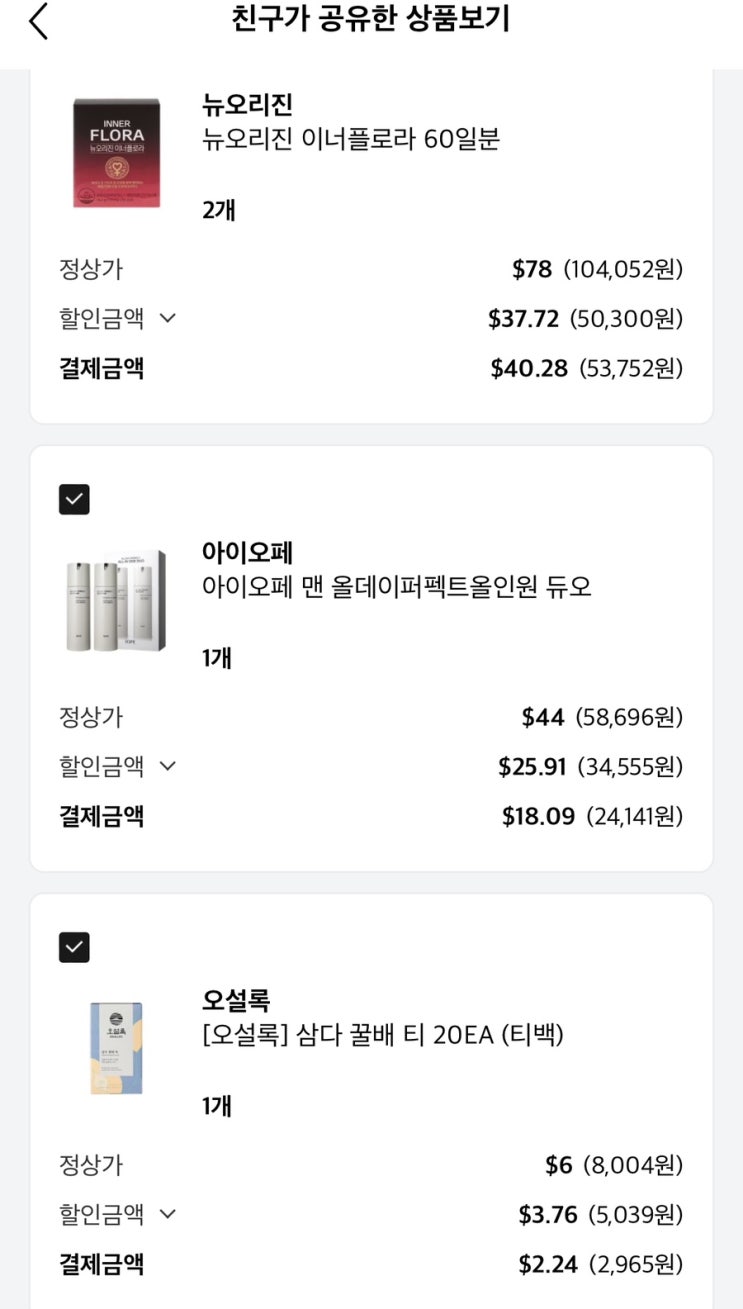Open the Inner Flora product image
The image size is (743, 1309).
[x=116, y=153]
